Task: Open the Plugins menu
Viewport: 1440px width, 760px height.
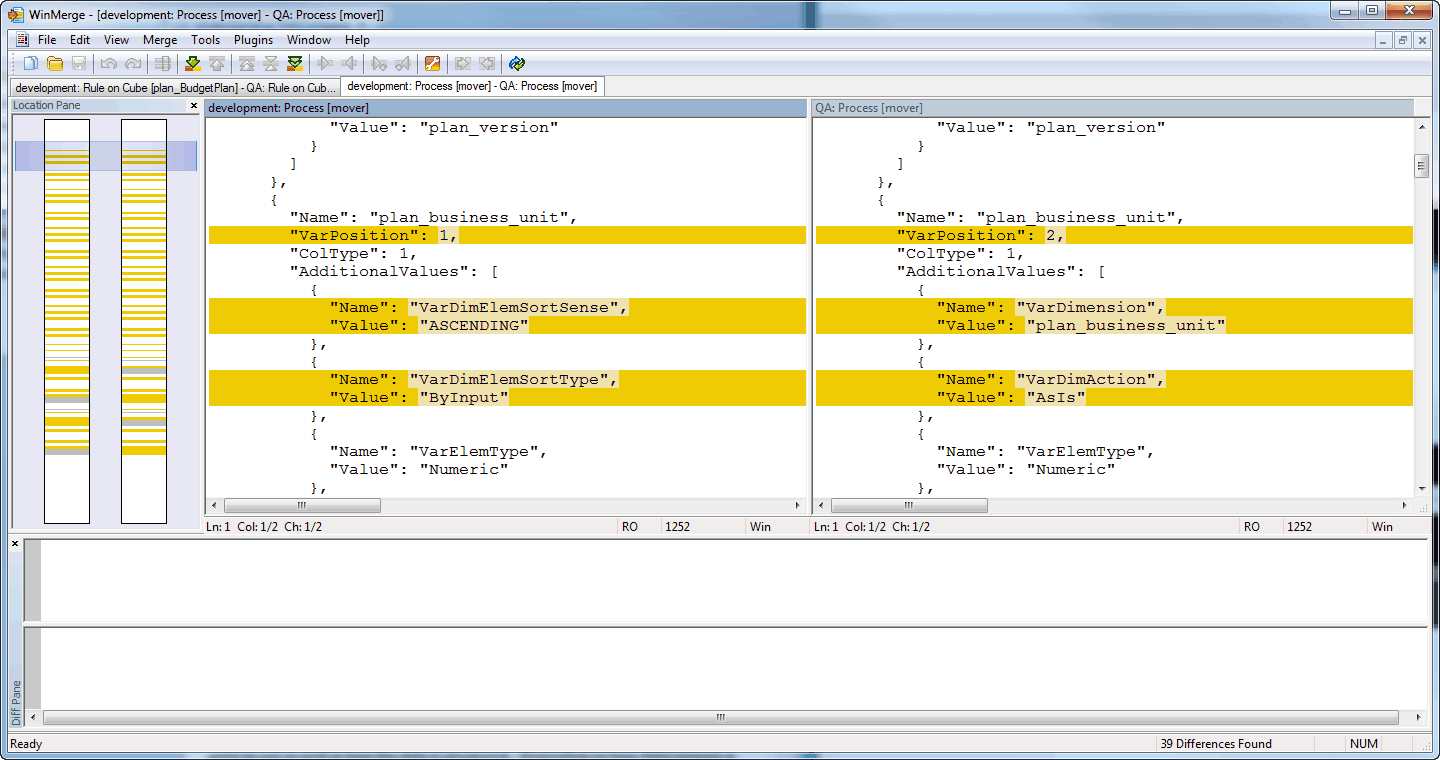Action: click(x=253, y=40)
